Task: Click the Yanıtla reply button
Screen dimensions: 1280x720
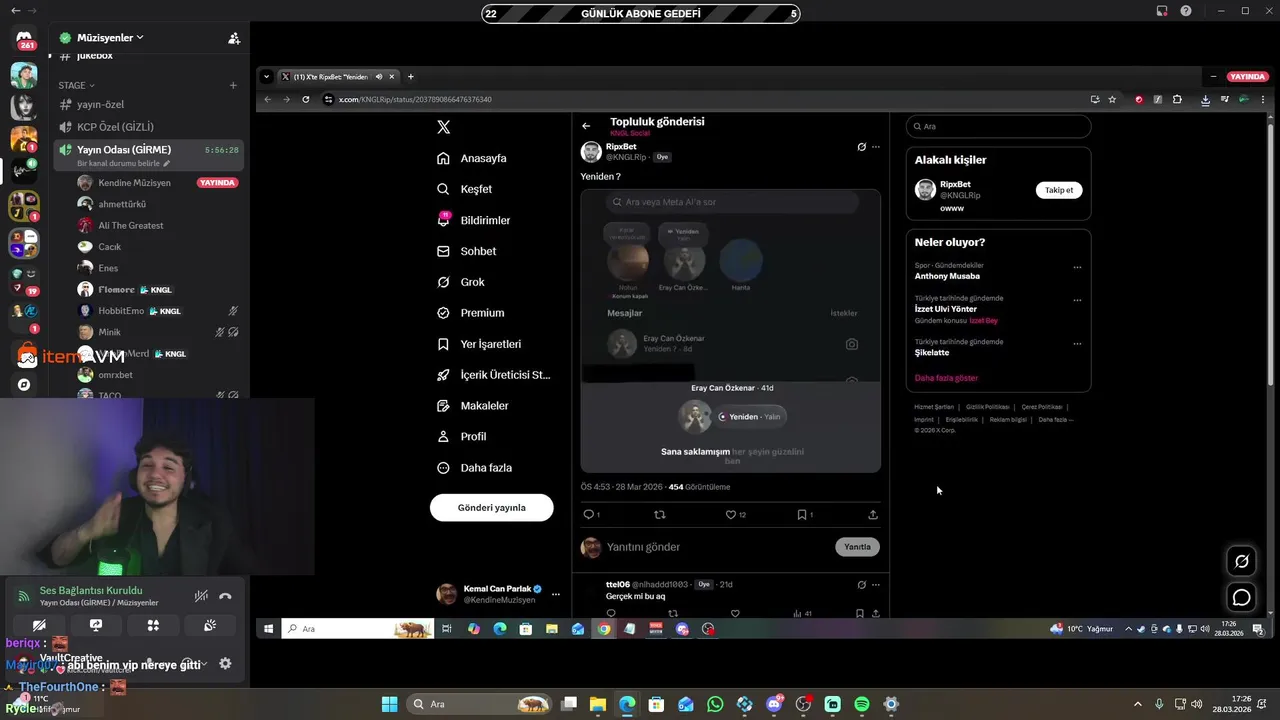Action: tap(857, 547)
